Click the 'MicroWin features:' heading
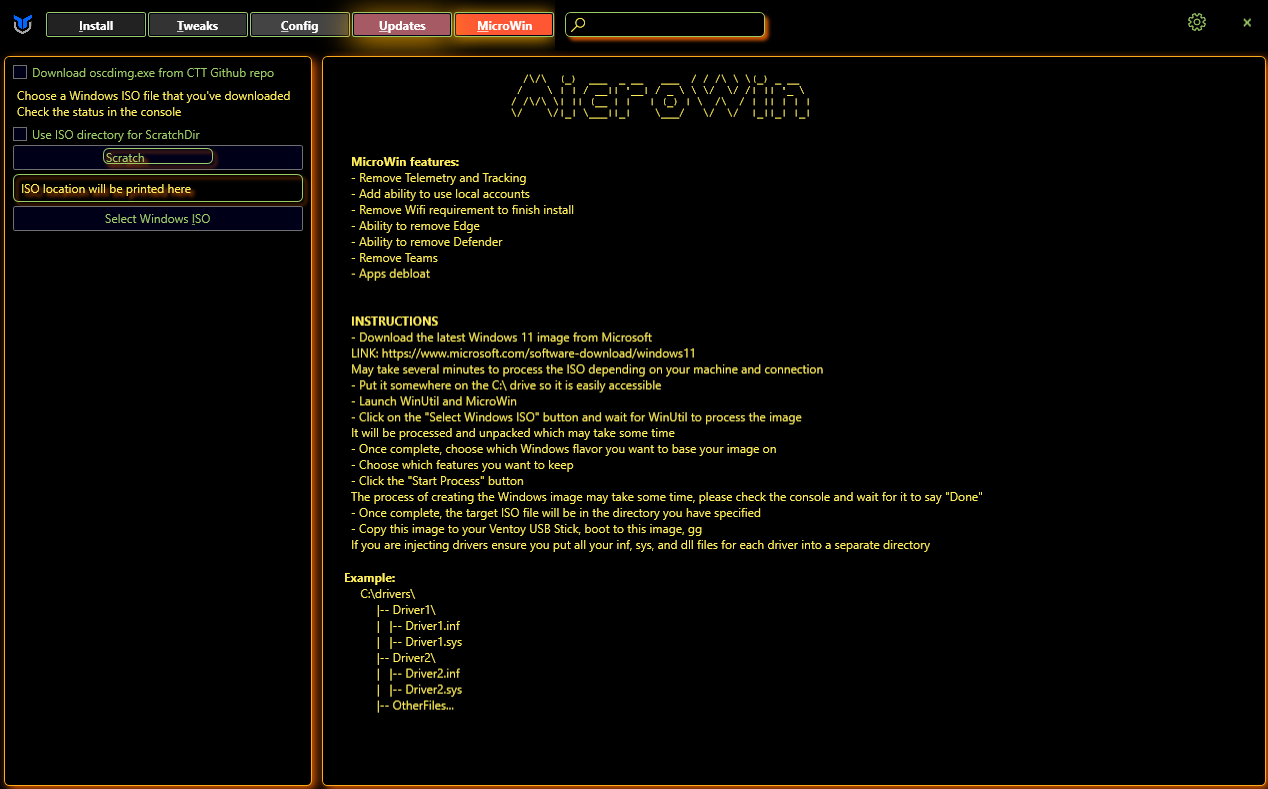The height and width of the screenshot is (789, 1268). pyautogui.click(x=405, y=161)
